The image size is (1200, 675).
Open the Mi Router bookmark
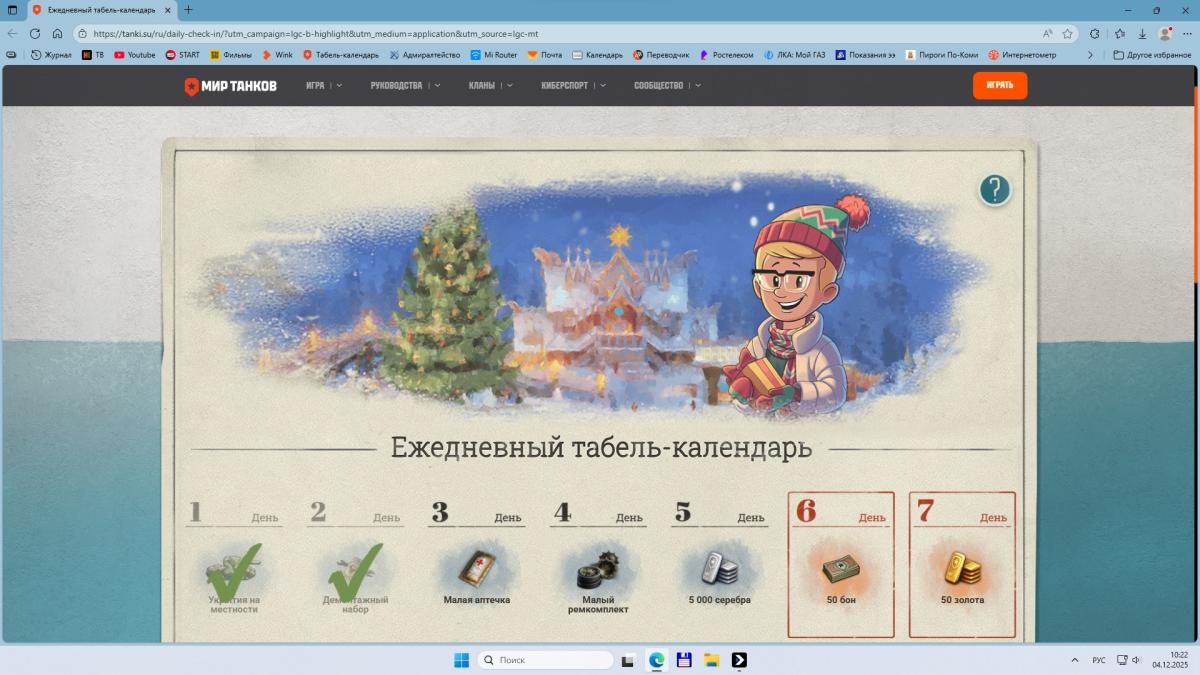[493, 55]
